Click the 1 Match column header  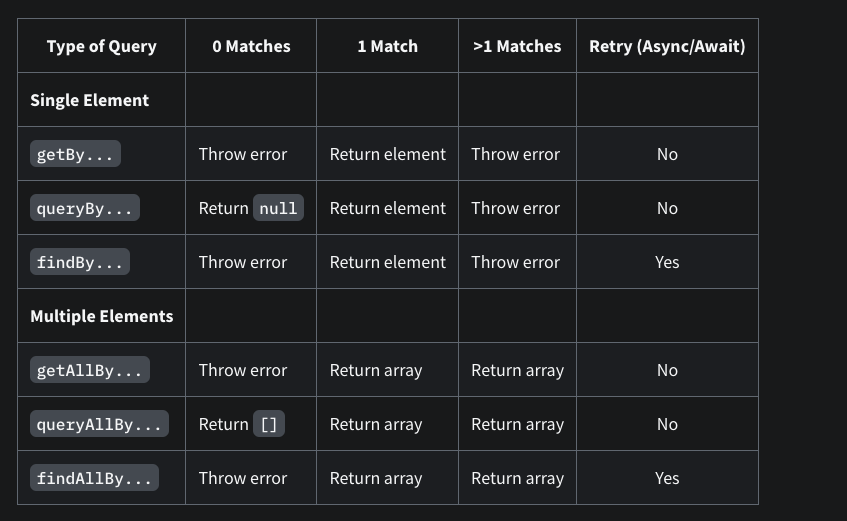pos(387,46)
